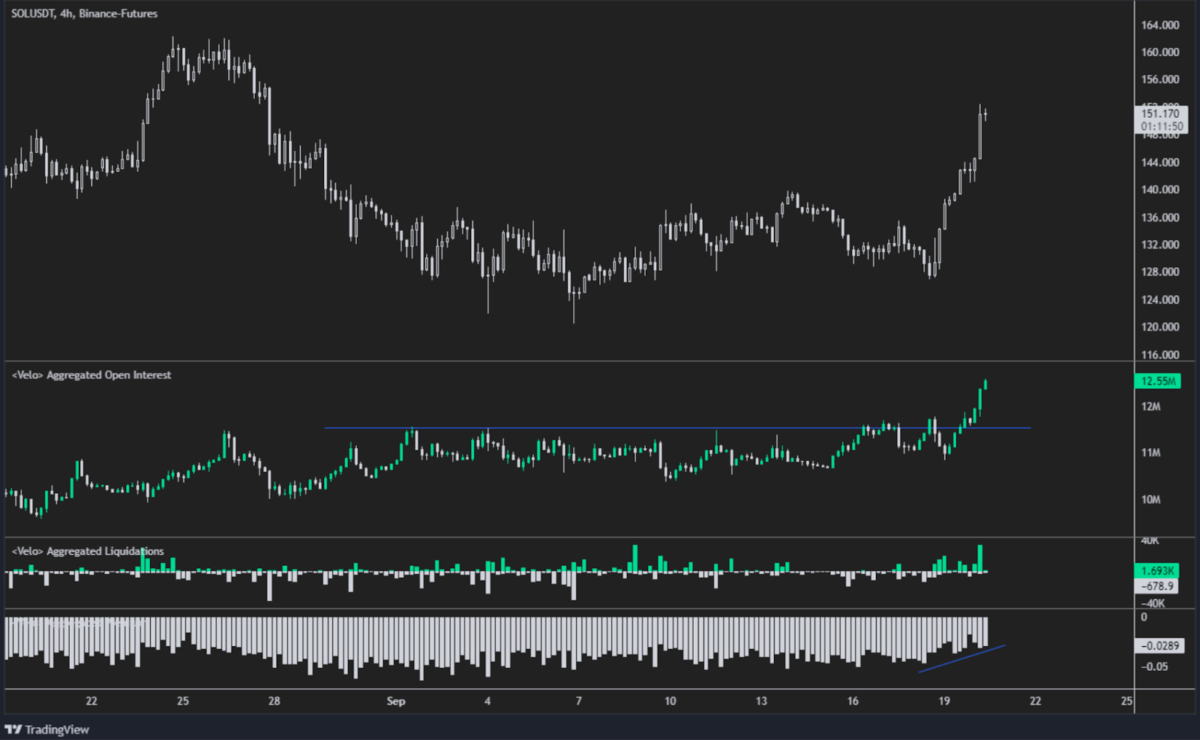
Task: Click the Sep label on the time axis
Action: click(395, 701)
